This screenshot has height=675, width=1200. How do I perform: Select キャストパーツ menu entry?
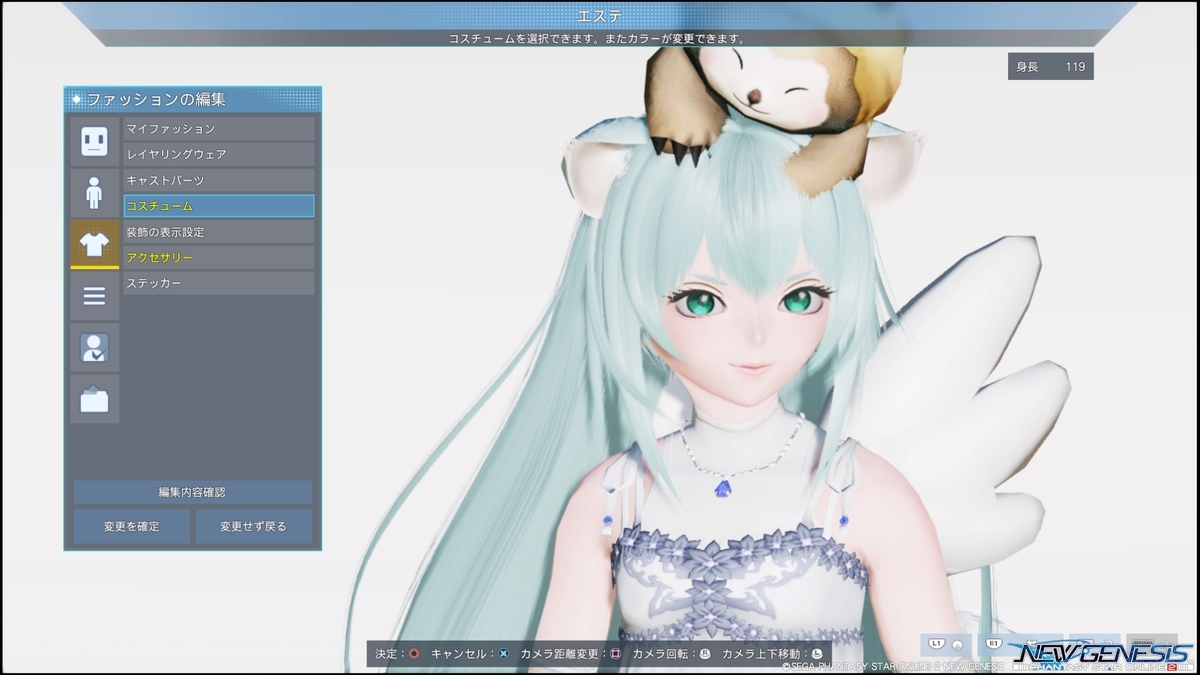pyautogui.click(x=218, y=181)
